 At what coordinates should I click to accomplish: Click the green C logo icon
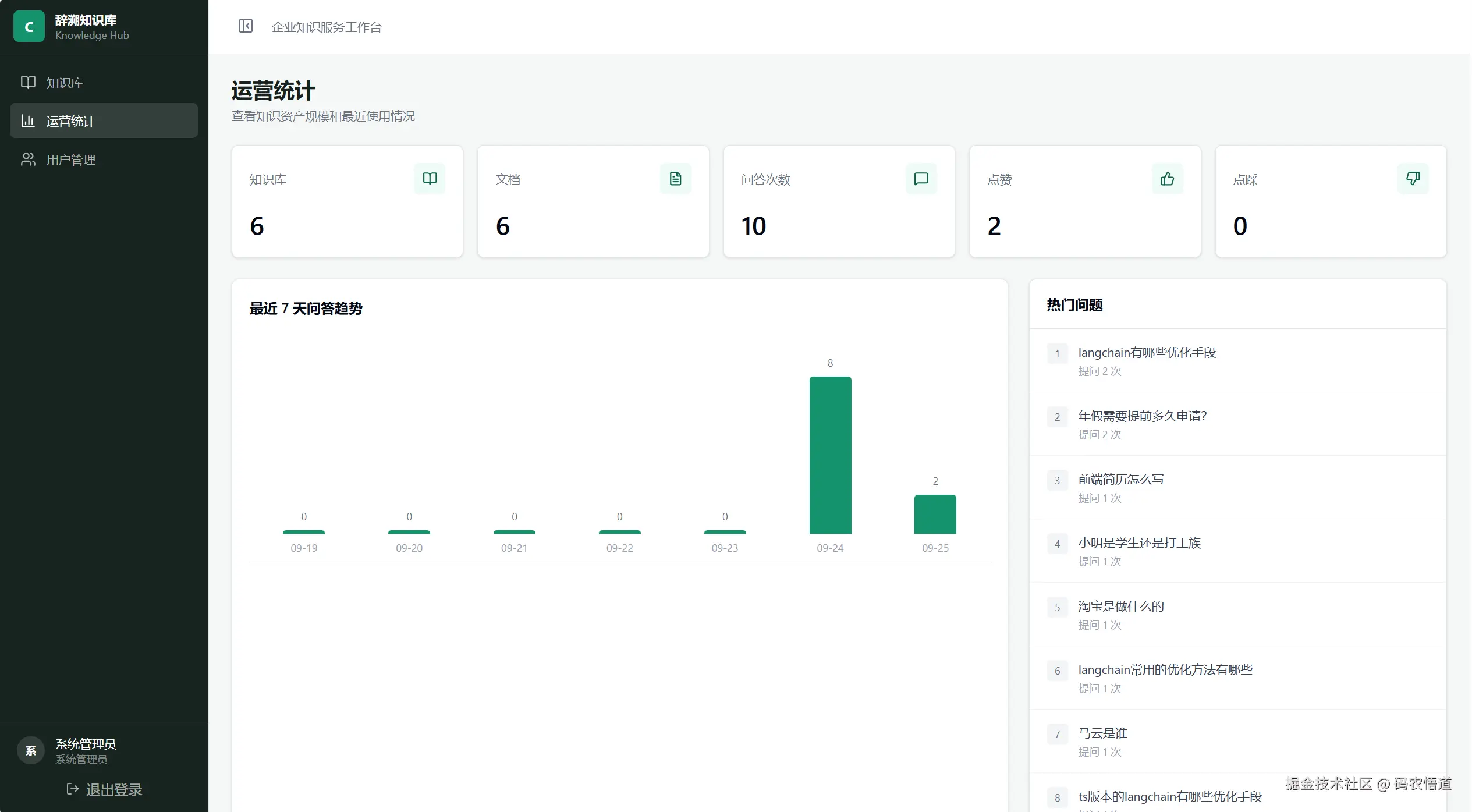coord(29,27)
